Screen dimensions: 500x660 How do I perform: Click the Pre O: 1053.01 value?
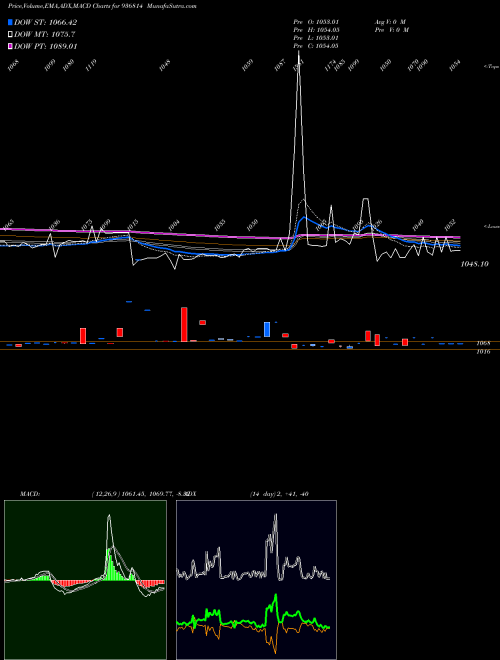pyautogui.click(x=316, y=21)
